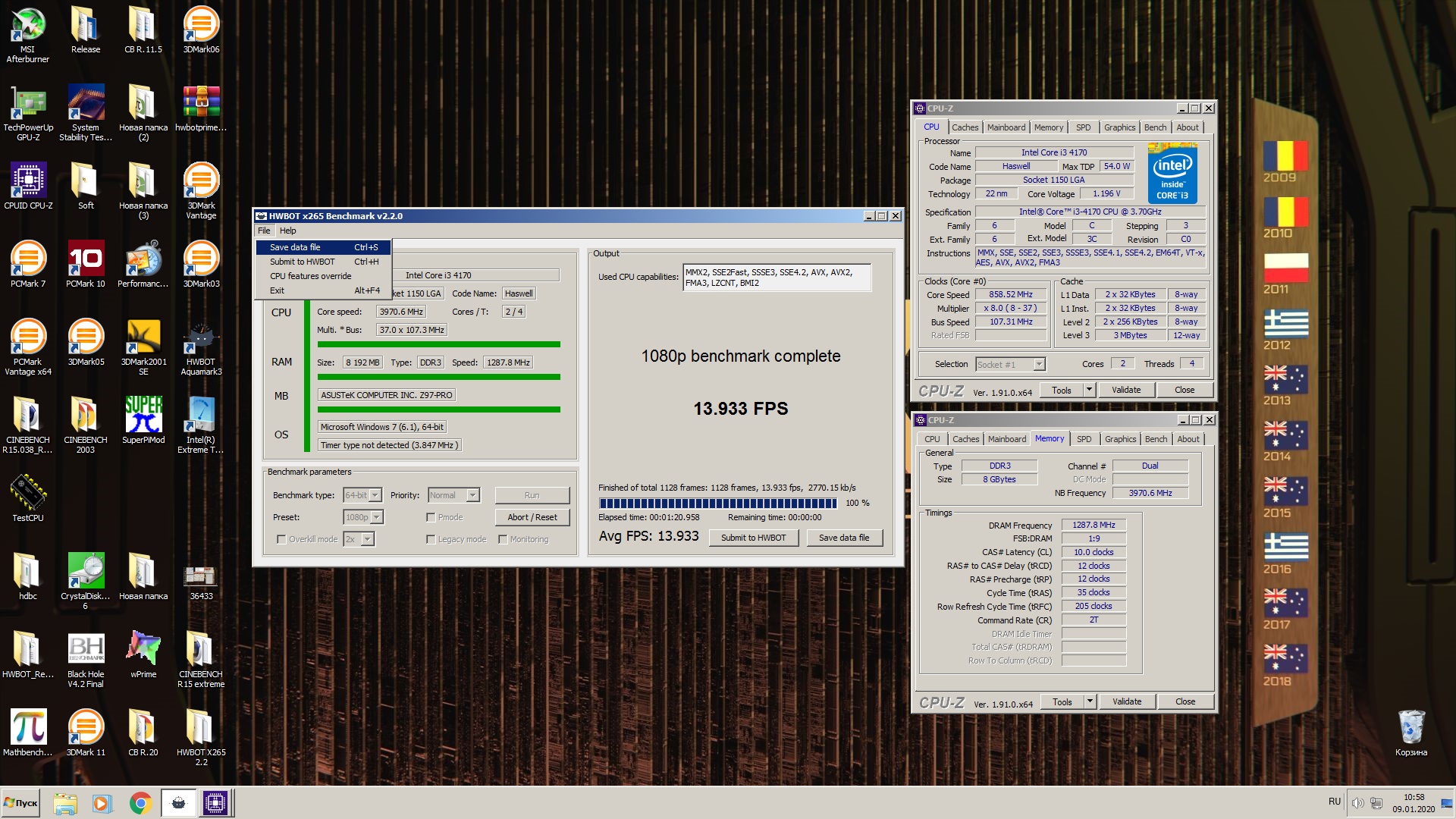Viewport: 1456px width, 819px height.
Task: Open Windows Explorer from taskbar
Action: pos(65,803)
